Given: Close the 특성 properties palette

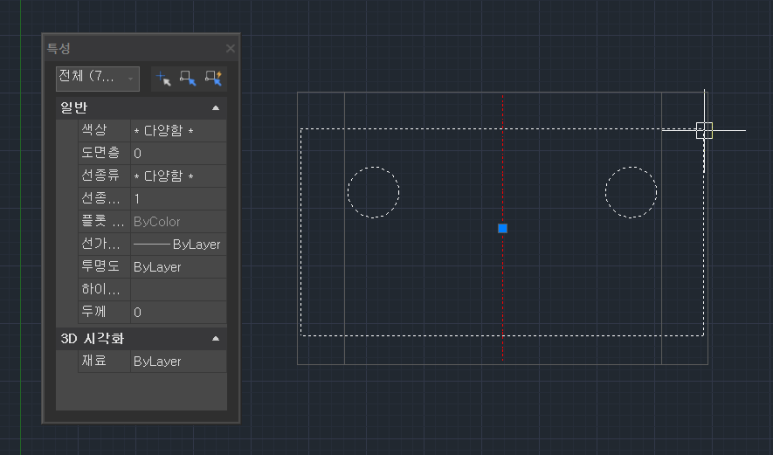Looking at the screenshot, I should (230, 48).
